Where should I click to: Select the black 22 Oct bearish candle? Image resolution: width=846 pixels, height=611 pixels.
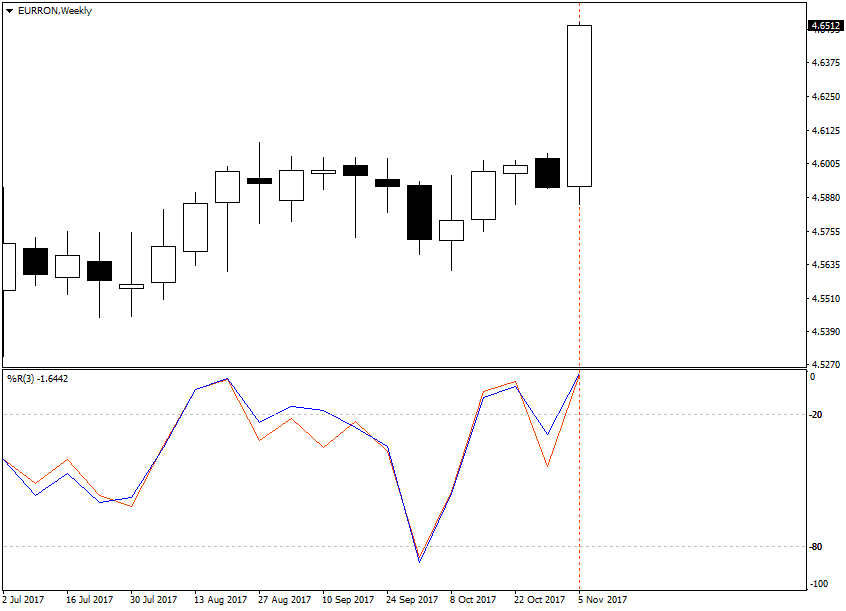(x=547, y=173)
